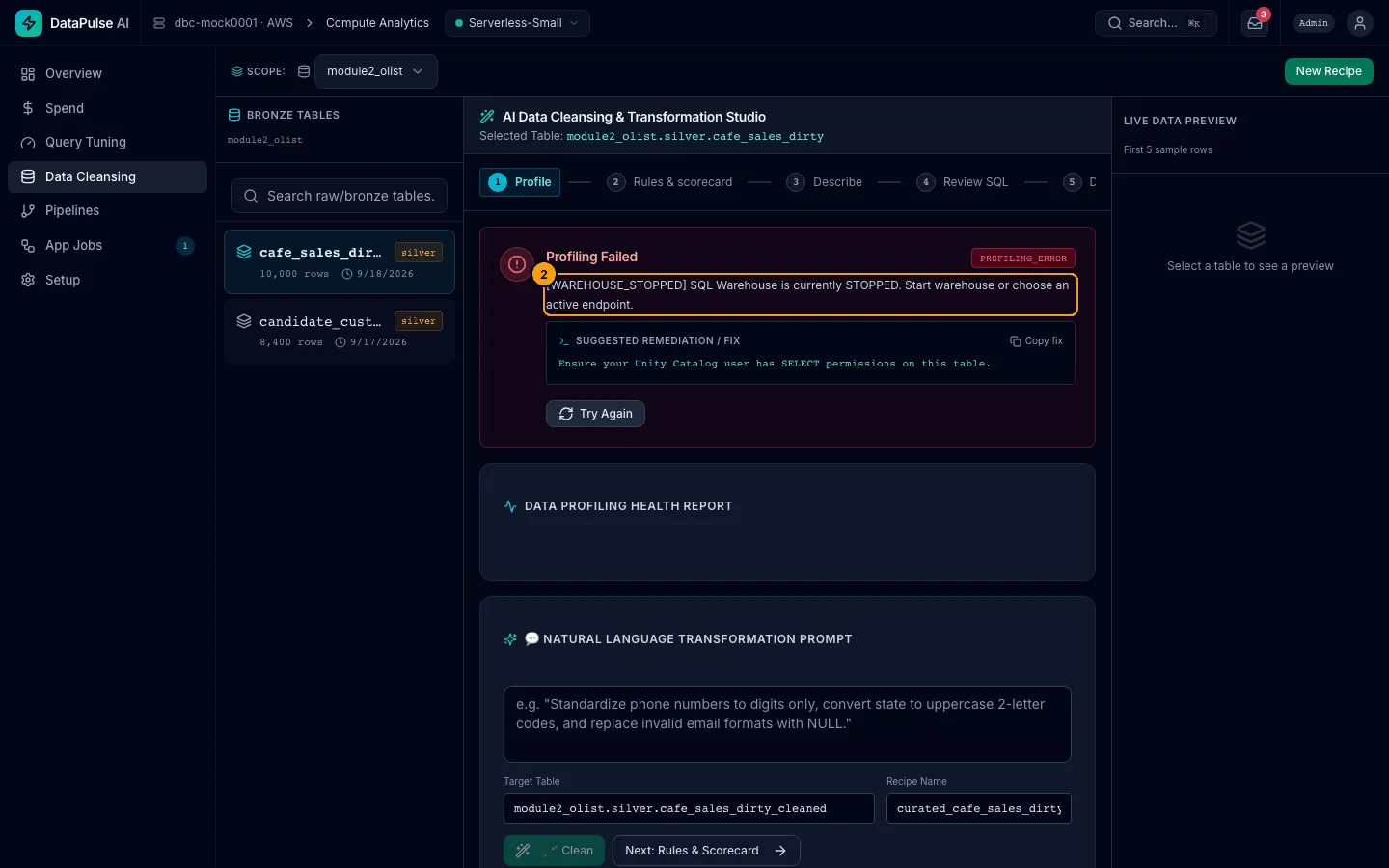The width and height of the screenshot is (1389, 868).
Task: Click the Bronze Tables database icon
Action: [233, 115]
